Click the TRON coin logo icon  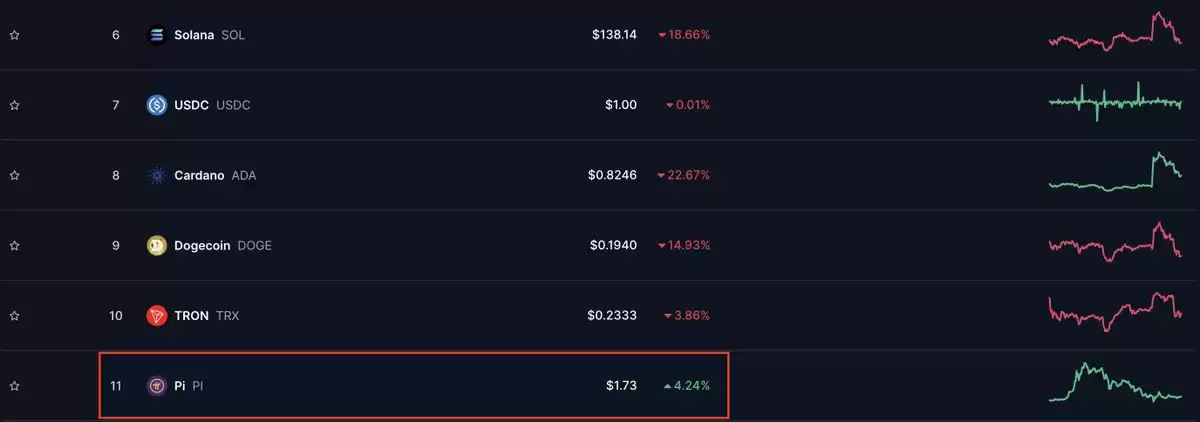click(x=156, y=315)
